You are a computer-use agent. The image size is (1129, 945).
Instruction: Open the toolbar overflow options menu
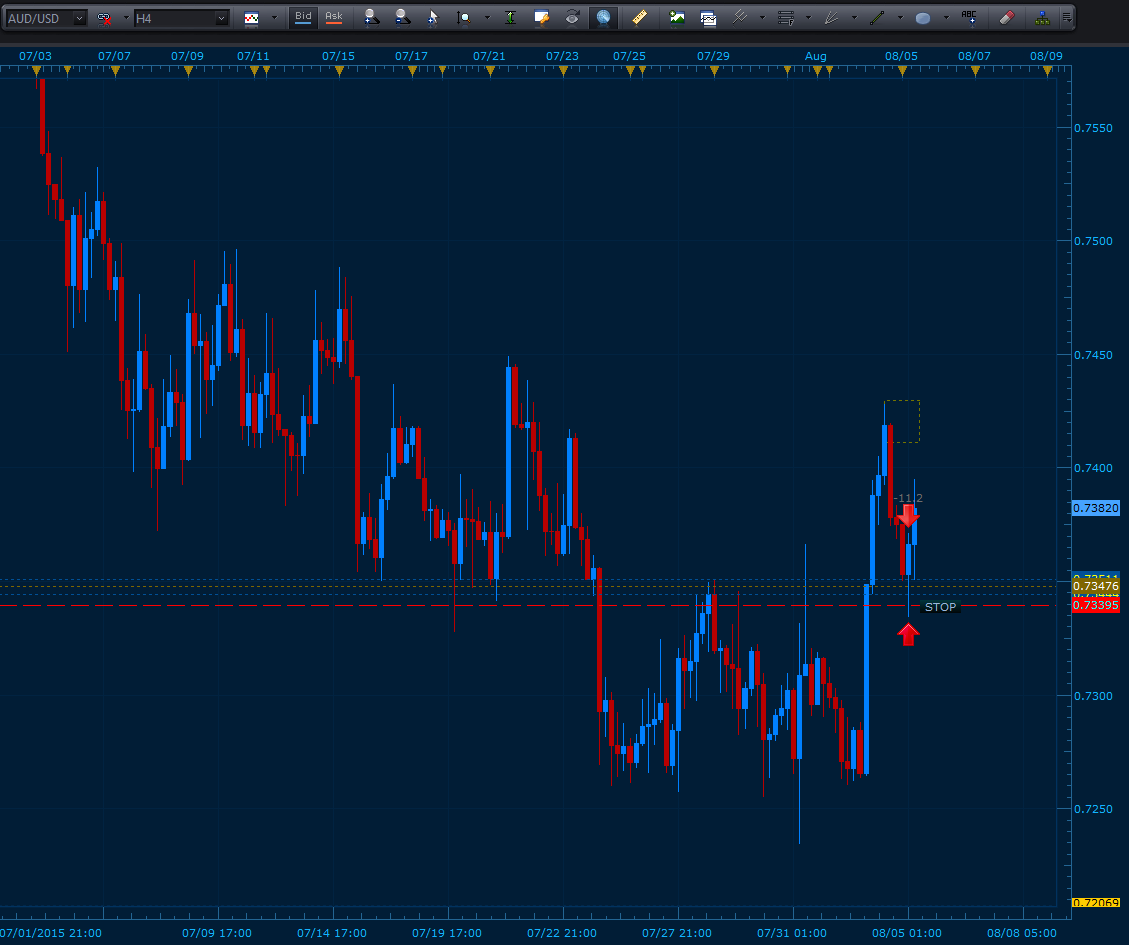click(1068, 18)
